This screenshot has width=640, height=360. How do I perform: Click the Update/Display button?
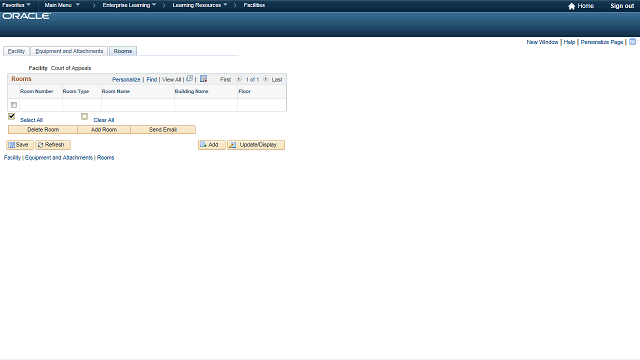(256, 145)
